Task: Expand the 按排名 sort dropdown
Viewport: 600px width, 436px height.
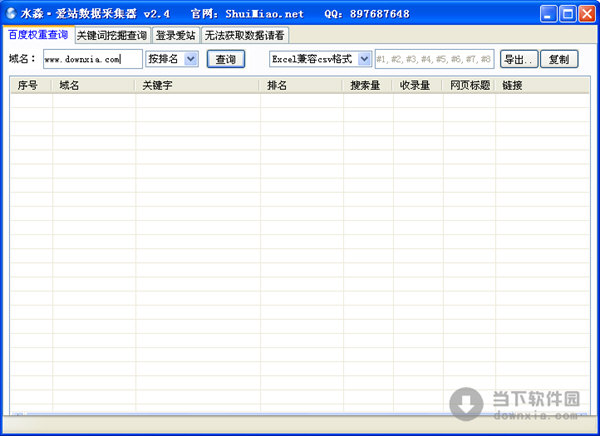Action: pos(191,59)
